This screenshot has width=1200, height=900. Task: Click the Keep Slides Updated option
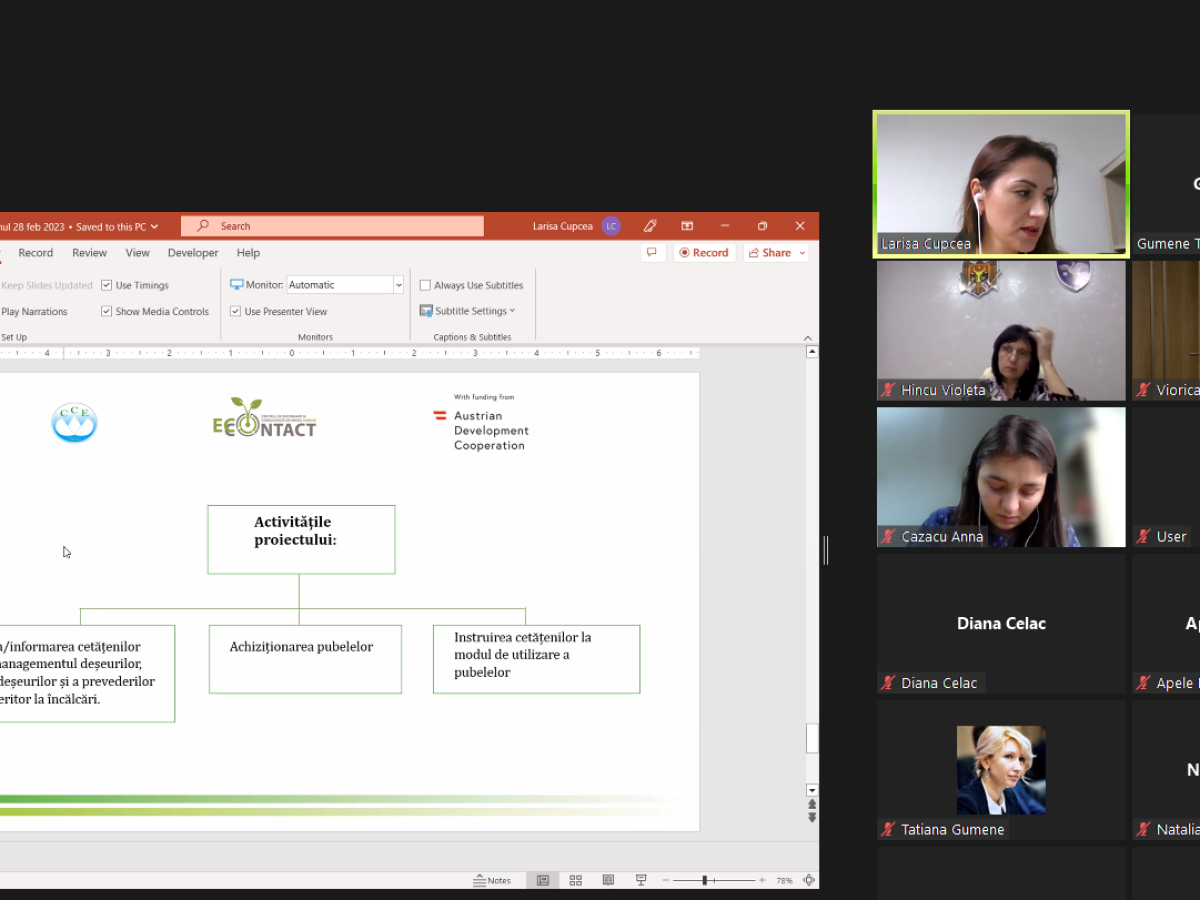[x=46, y=285]
